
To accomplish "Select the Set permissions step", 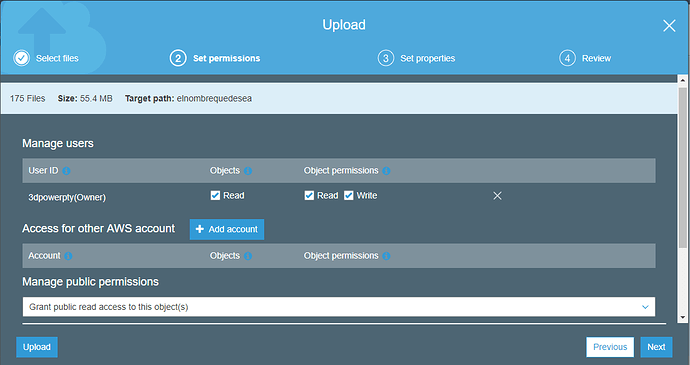I will (215, 58).
